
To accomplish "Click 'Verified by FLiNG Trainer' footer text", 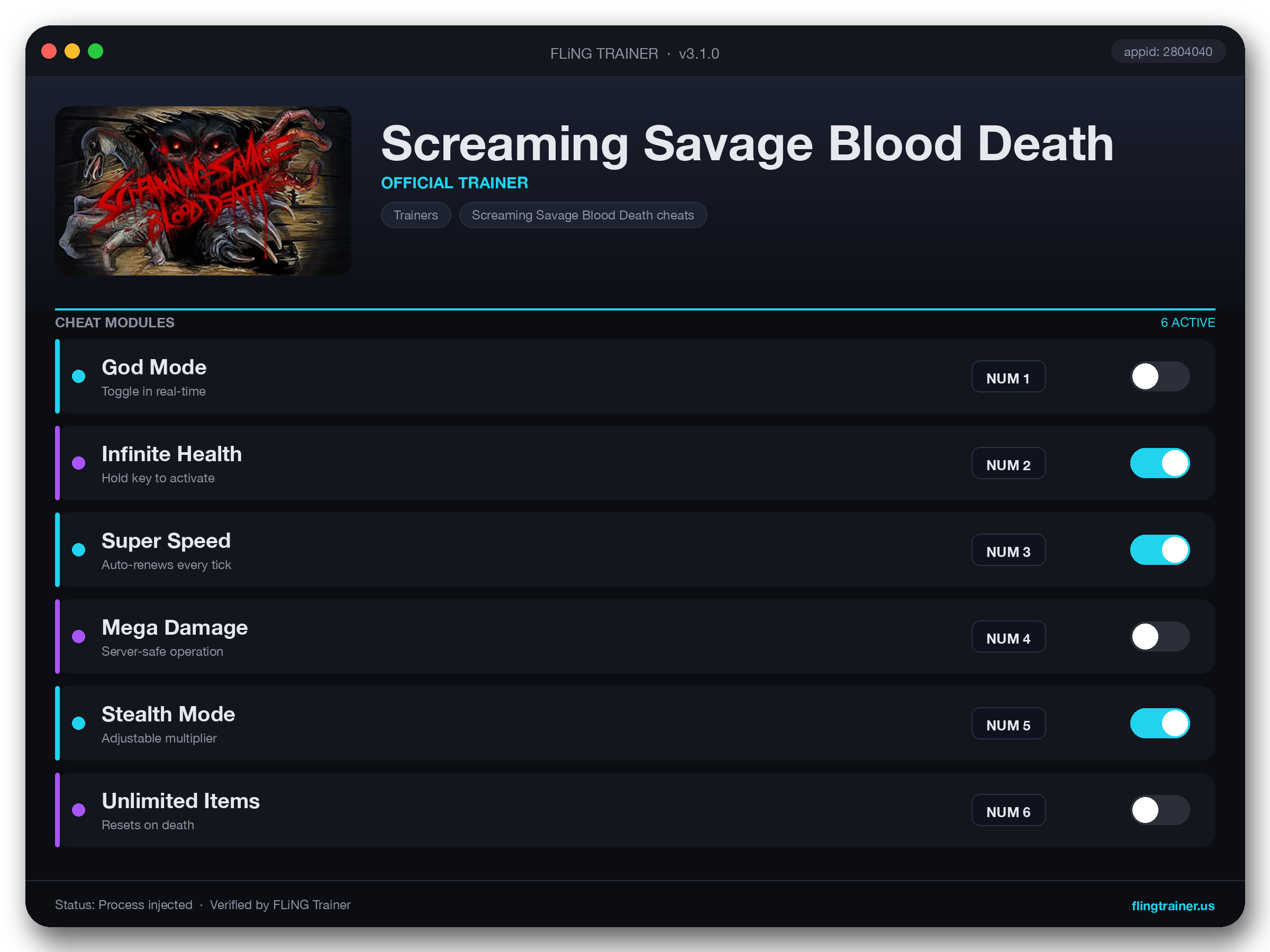I will coord(280,905).
